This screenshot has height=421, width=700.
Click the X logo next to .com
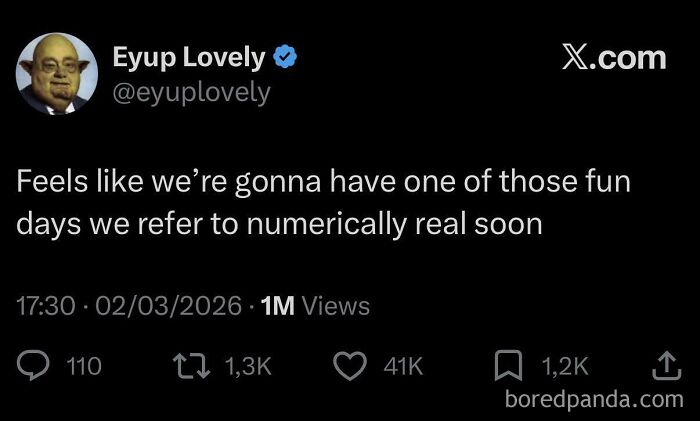[575, 57]
